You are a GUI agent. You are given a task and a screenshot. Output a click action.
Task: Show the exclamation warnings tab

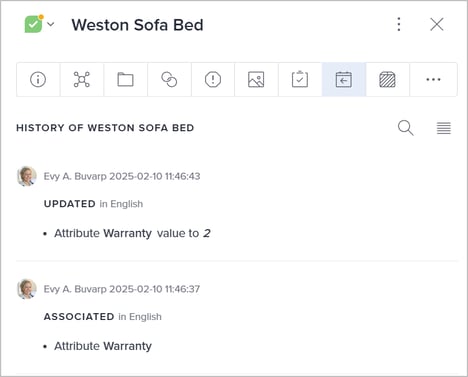coord(213,80)
